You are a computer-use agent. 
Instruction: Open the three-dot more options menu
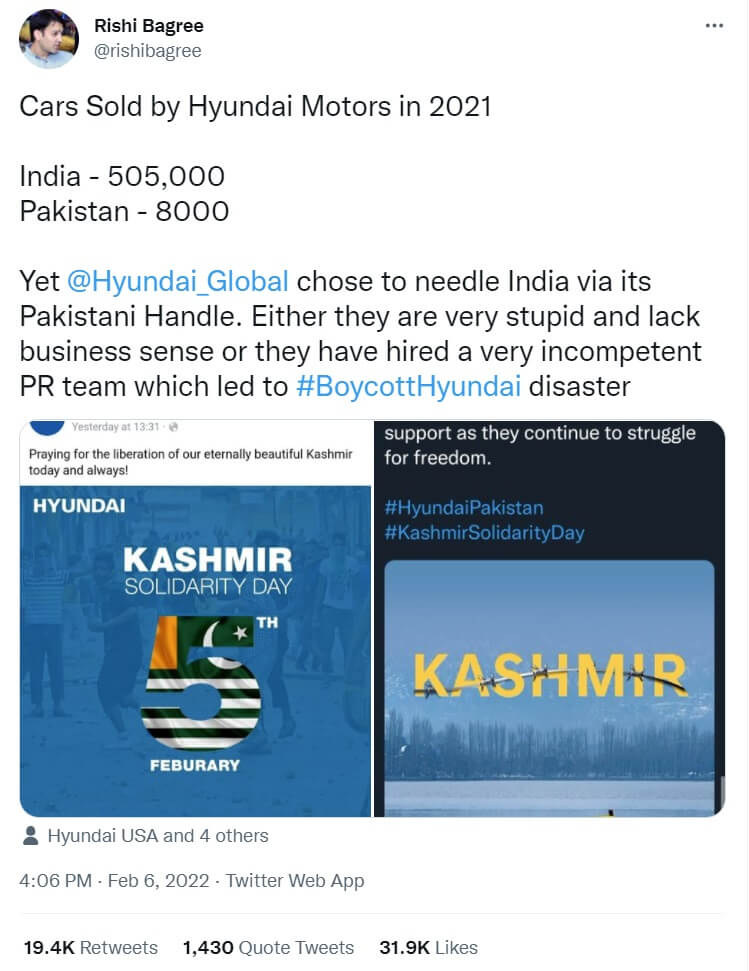click(714, 25)
